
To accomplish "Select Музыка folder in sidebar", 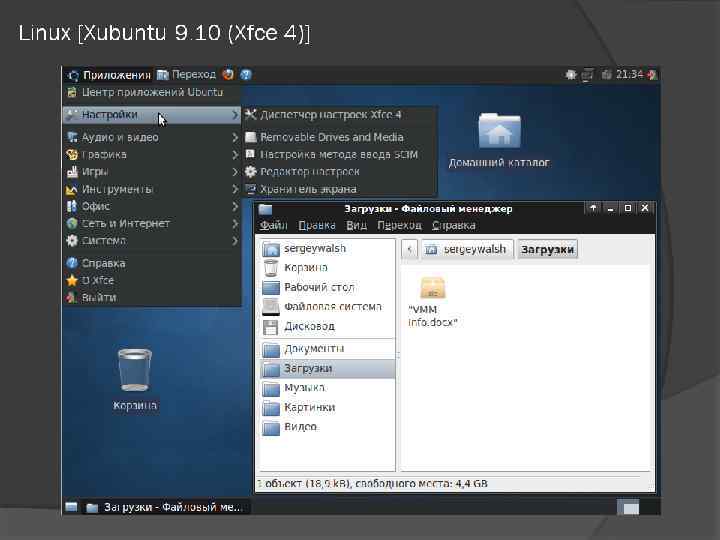I will point(327,388).
